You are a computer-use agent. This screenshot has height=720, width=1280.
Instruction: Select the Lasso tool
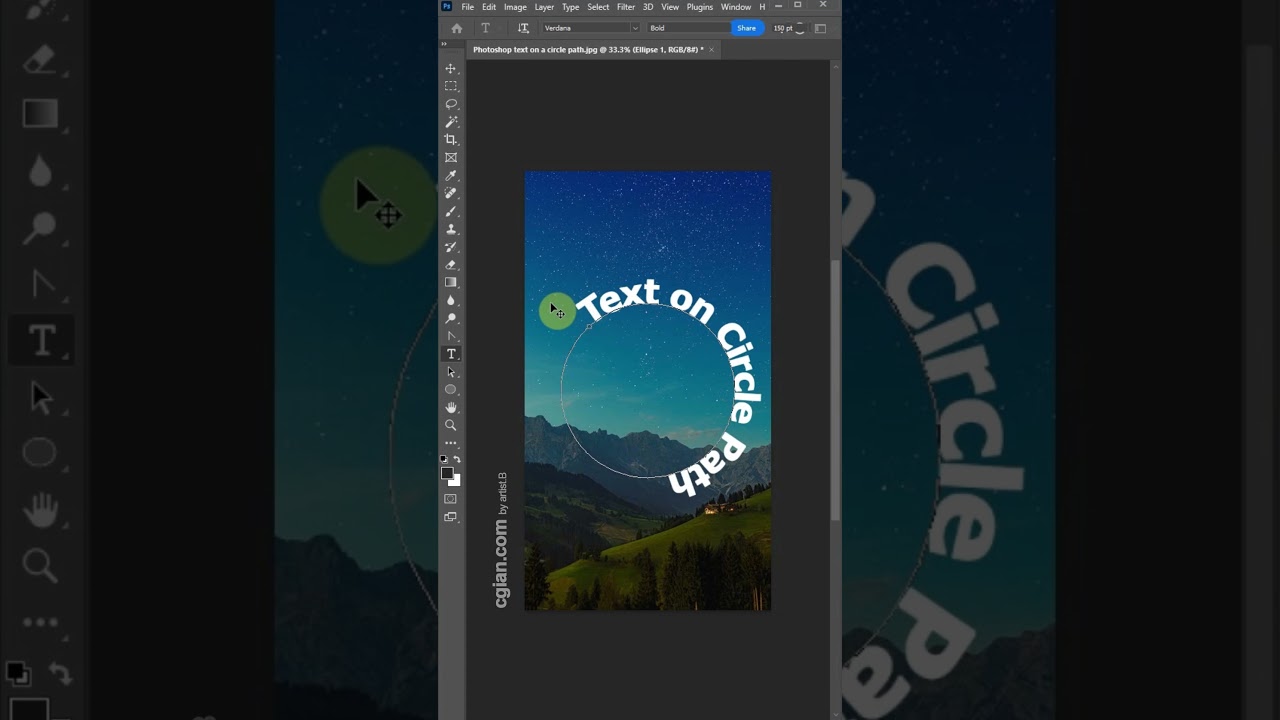click(x=451, y=104)
